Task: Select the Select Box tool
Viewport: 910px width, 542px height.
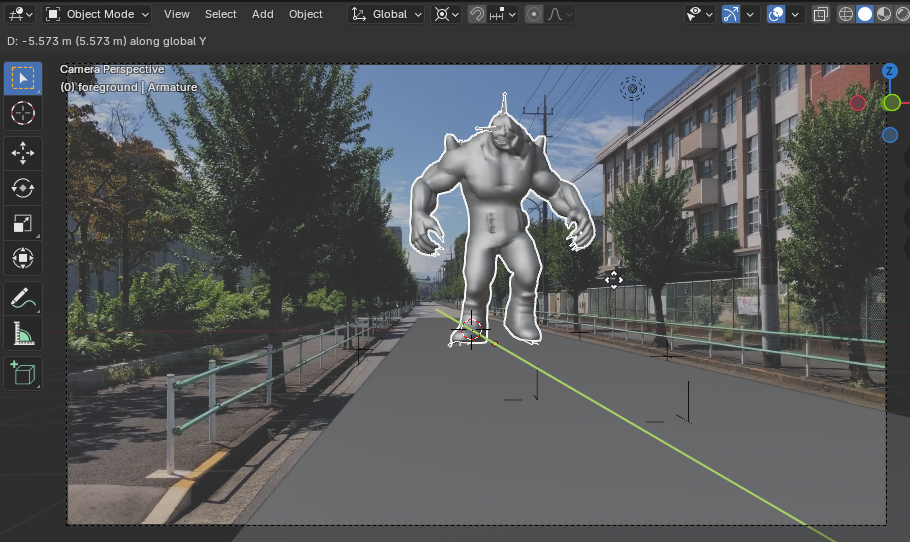Action: (x=22, y=78)
